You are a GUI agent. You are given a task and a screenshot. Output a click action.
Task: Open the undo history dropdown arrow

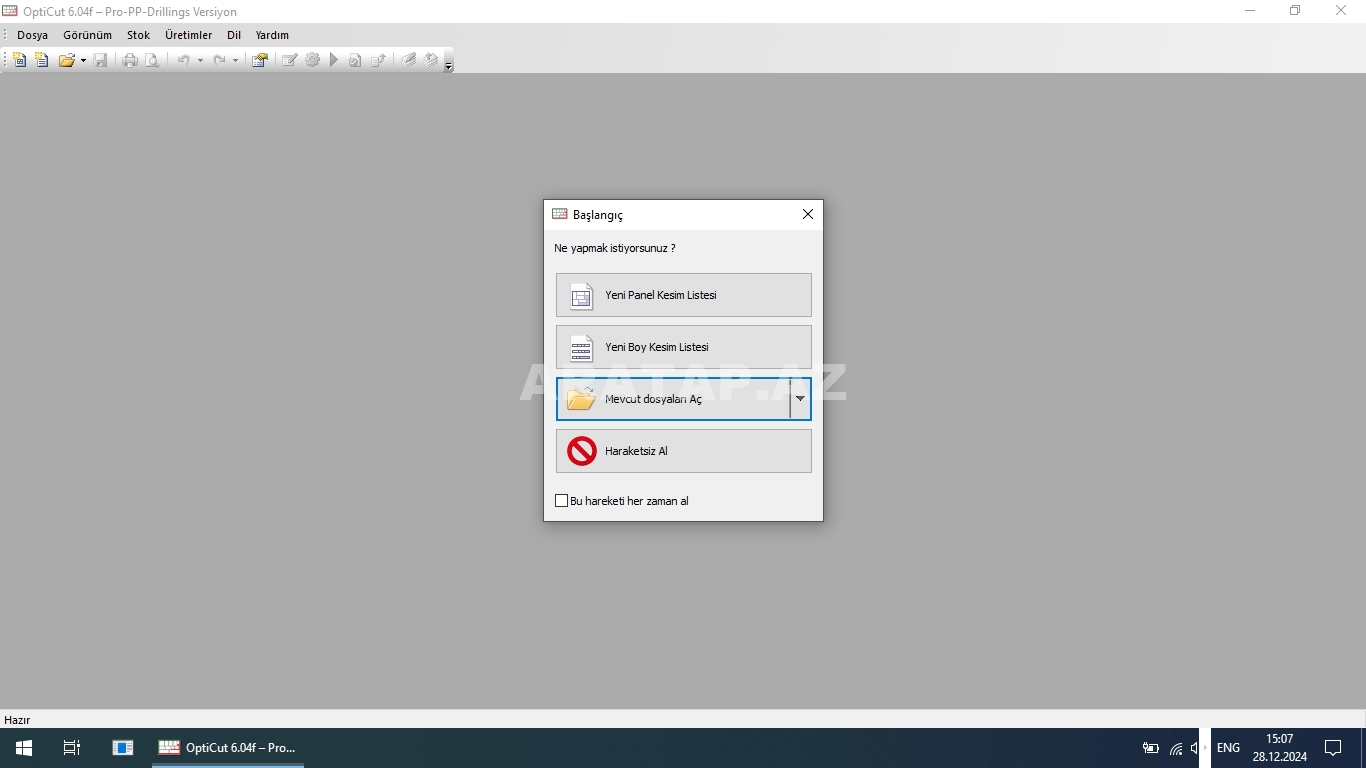click(x=200, y=60)
